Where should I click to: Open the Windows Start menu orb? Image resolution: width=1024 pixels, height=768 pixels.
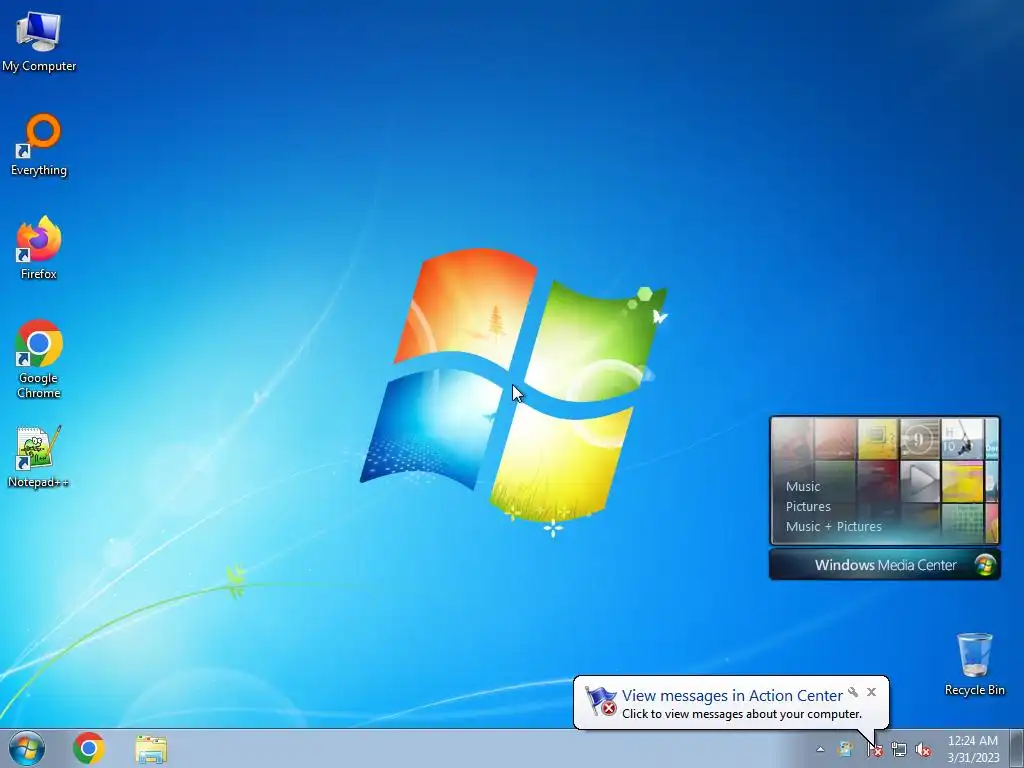[27, 748]
